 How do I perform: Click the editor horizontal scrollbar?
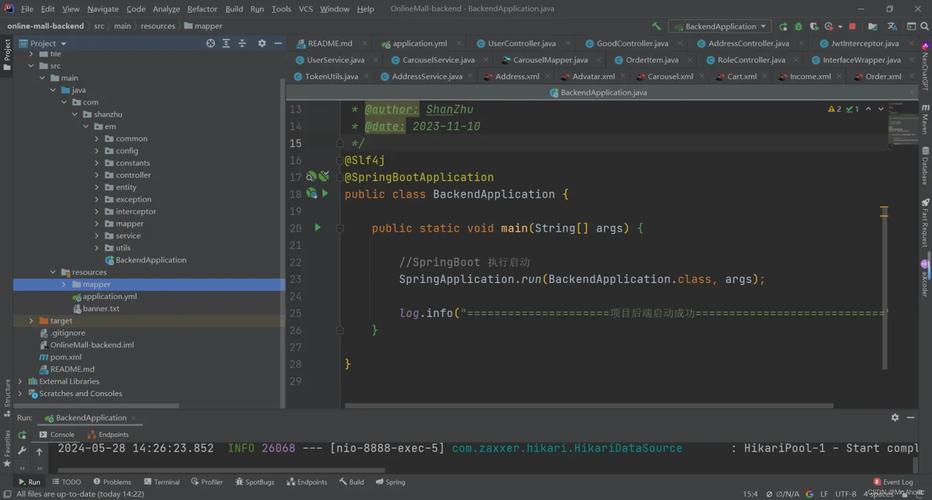pos(588,406)
